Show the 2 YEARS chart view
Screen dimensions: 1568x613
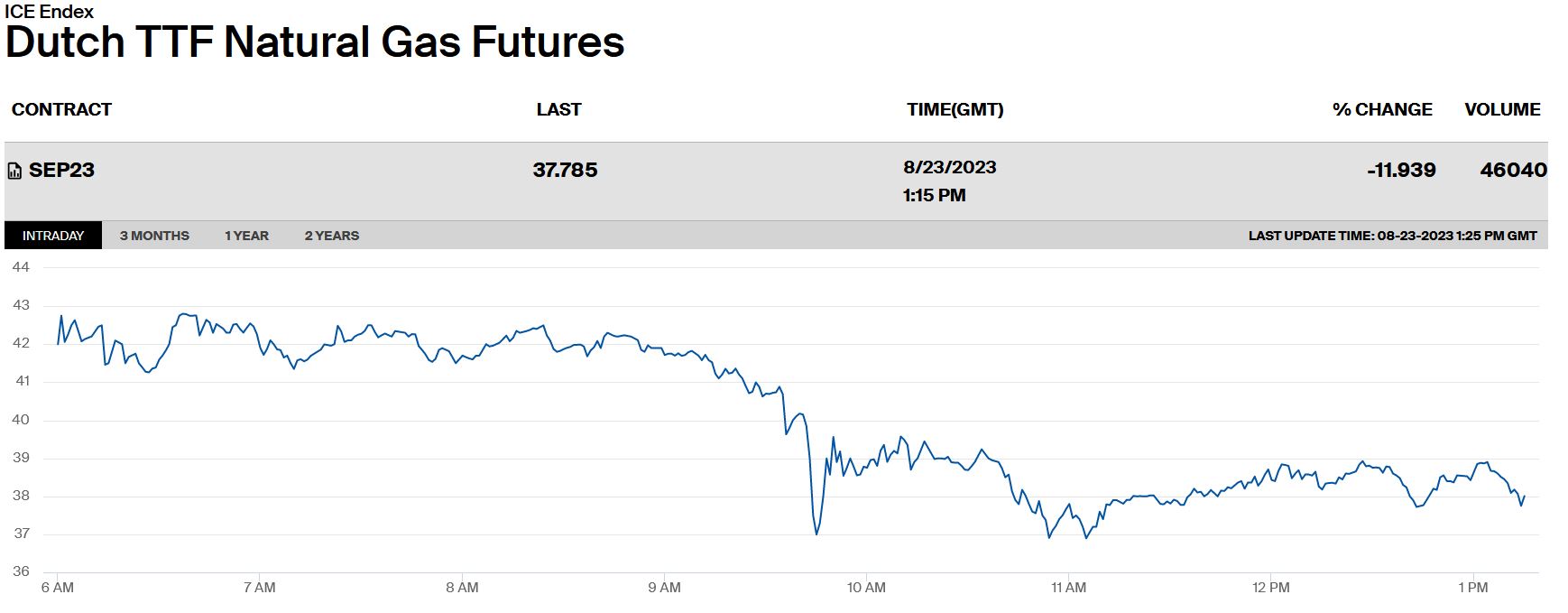click(331, 236)
